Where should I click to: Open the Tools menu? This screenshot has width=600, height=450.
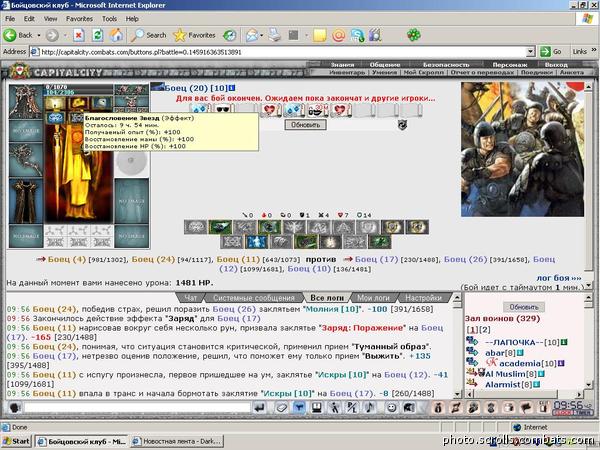[109, 19]
